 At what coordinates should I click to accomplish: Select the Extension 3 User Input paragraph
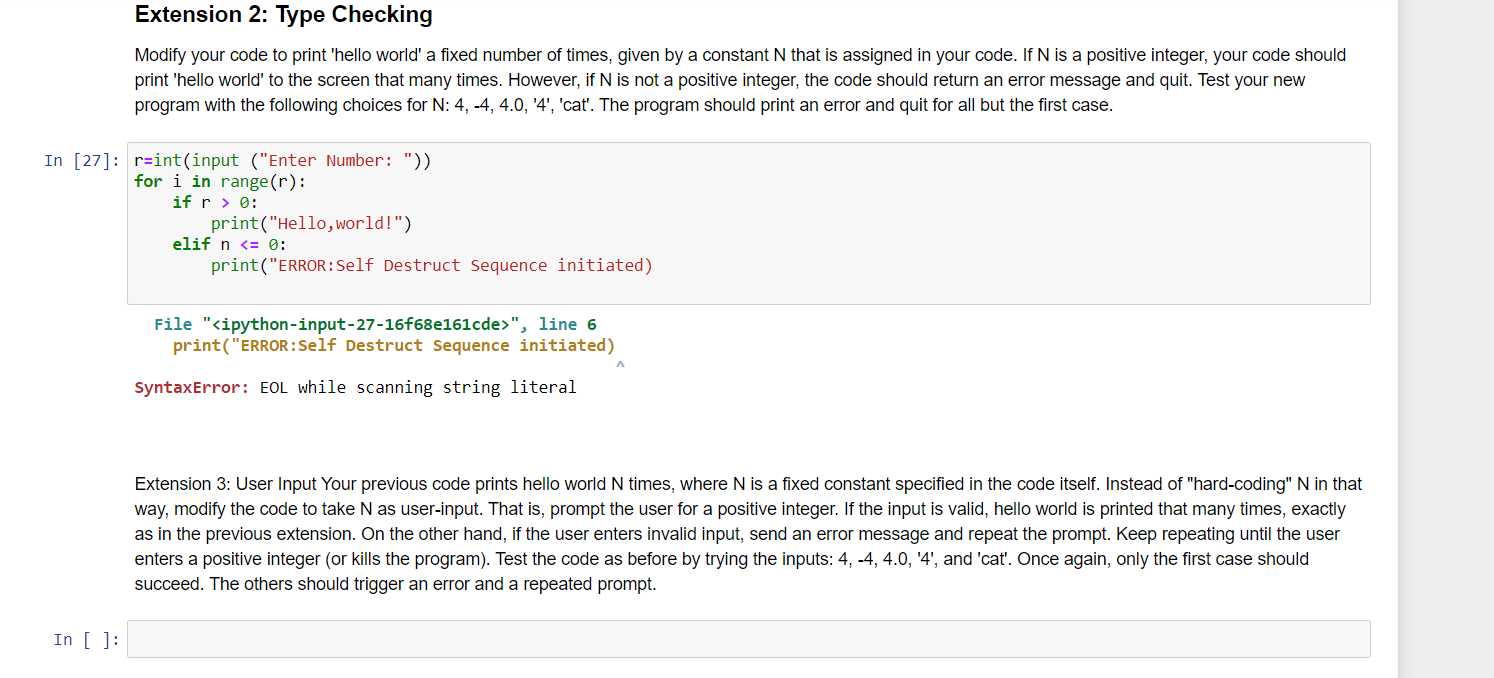[748, 534]
